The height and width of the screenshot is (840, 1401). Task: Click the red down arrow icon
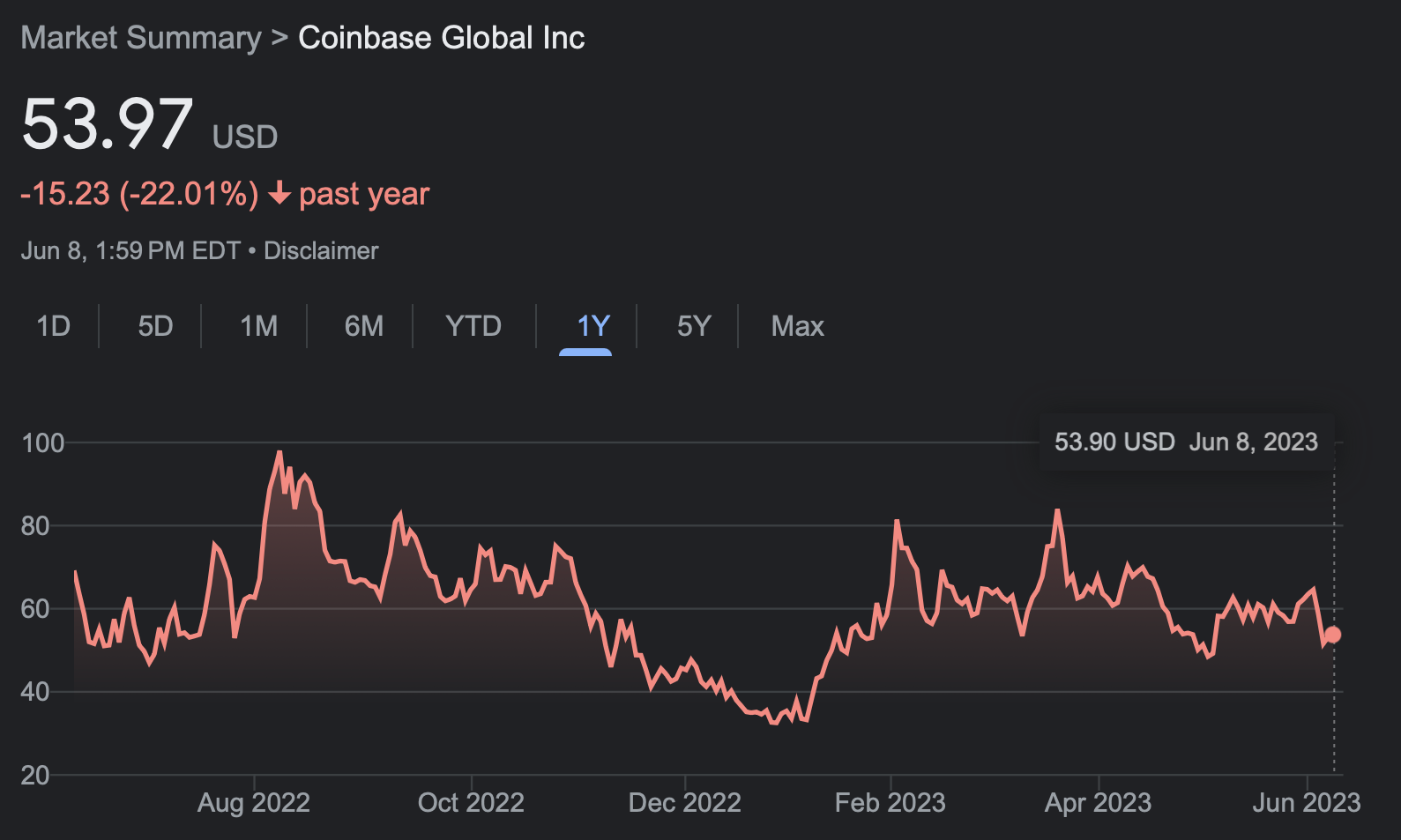[x=279, y=193]
